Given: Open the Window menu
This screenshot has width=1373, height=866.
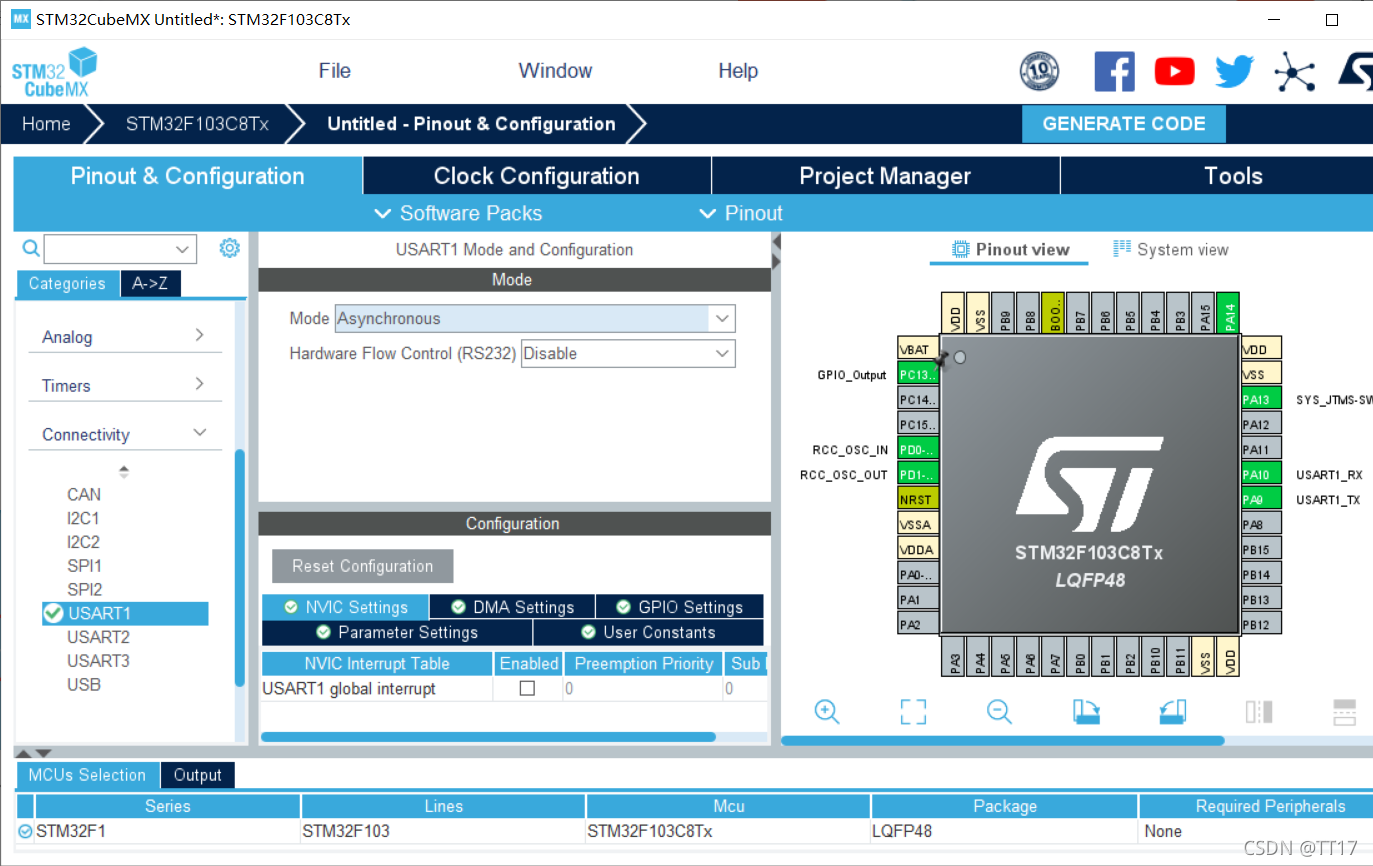Looking at the screenshot, I should pyautogui.click(x=555, y=71).
